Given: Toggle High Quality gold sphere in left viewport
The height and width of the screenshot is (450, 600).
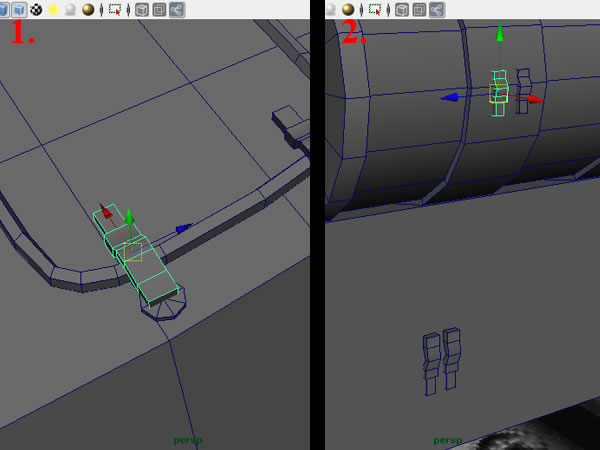Looking at the screenshot, I should (88, 10).
